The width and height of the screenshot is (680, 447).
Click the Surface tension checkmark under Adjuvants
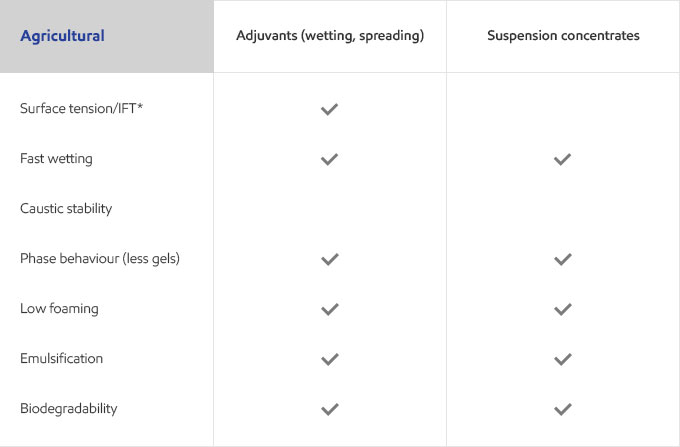(329, 109)
